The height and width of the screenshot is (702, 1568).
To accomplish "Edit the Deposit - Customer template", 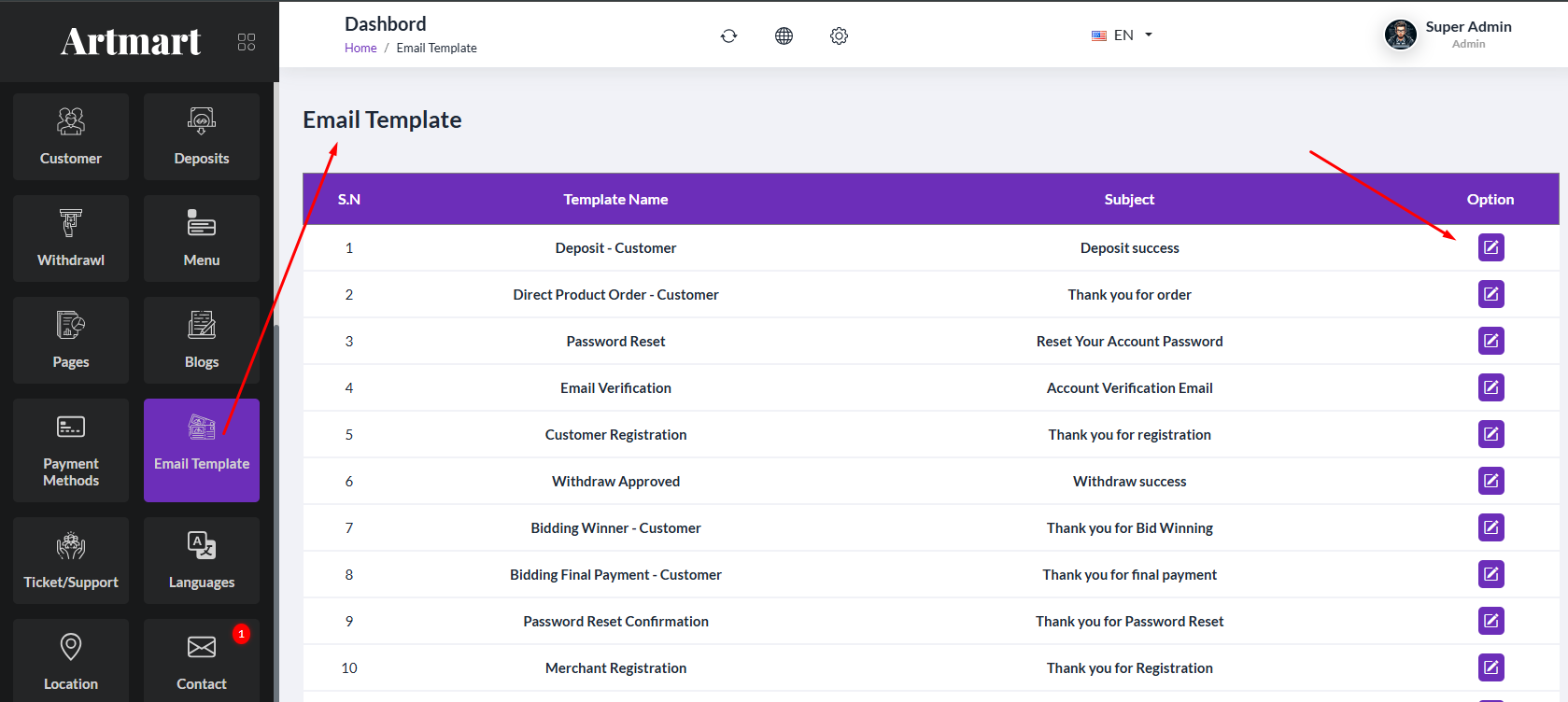I will pos(1490,247).
